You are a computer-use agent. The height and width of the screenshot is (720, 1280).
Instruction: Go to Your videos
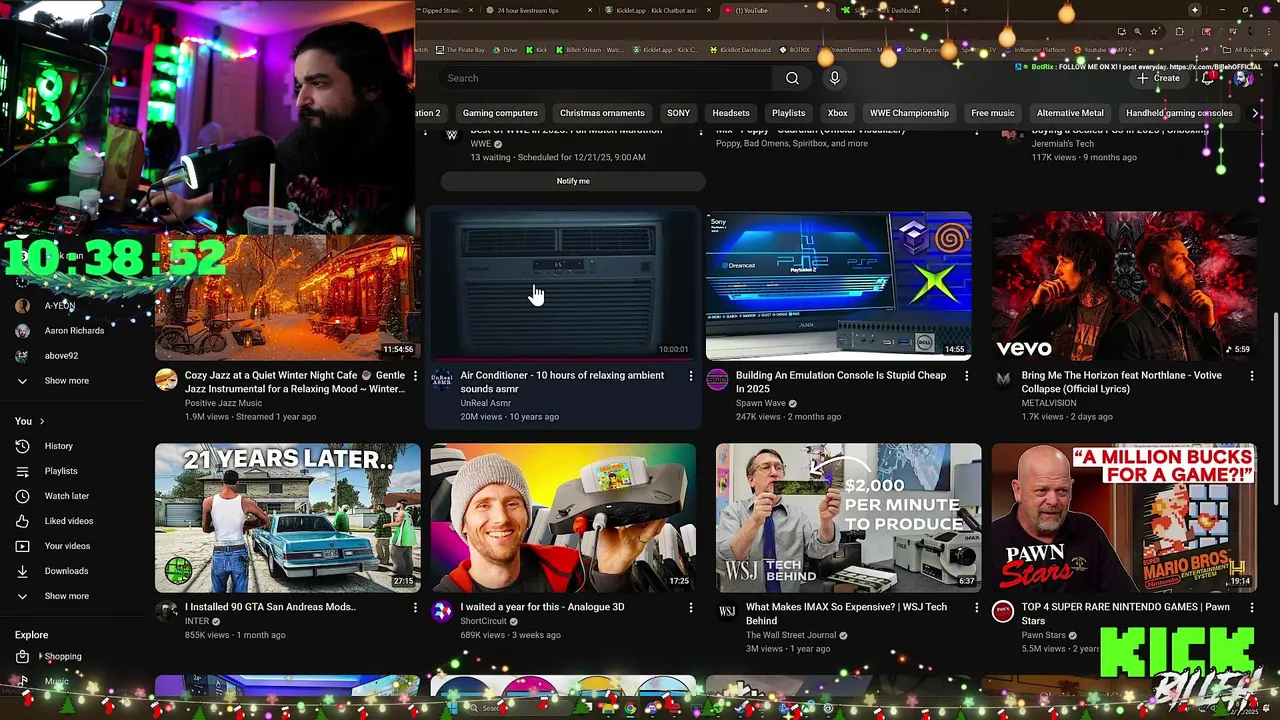coord(67,546)
